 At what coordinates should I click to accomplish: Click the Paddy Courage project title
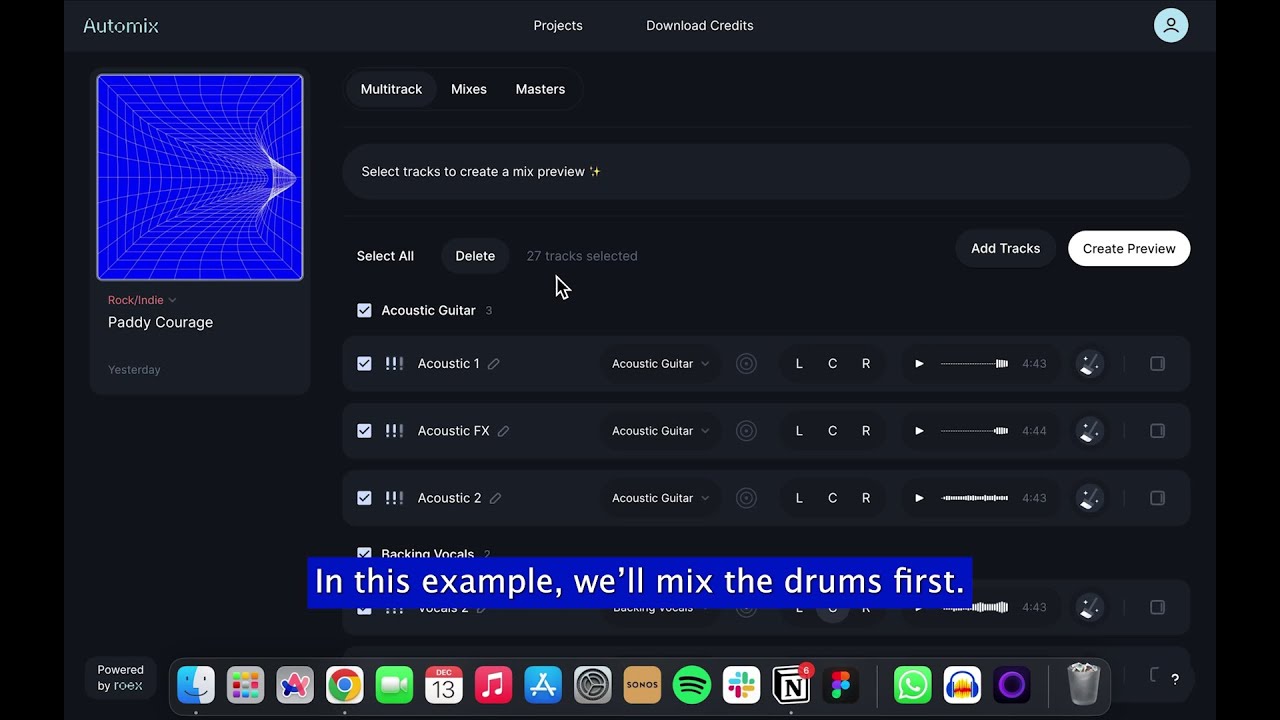(160, 322)
